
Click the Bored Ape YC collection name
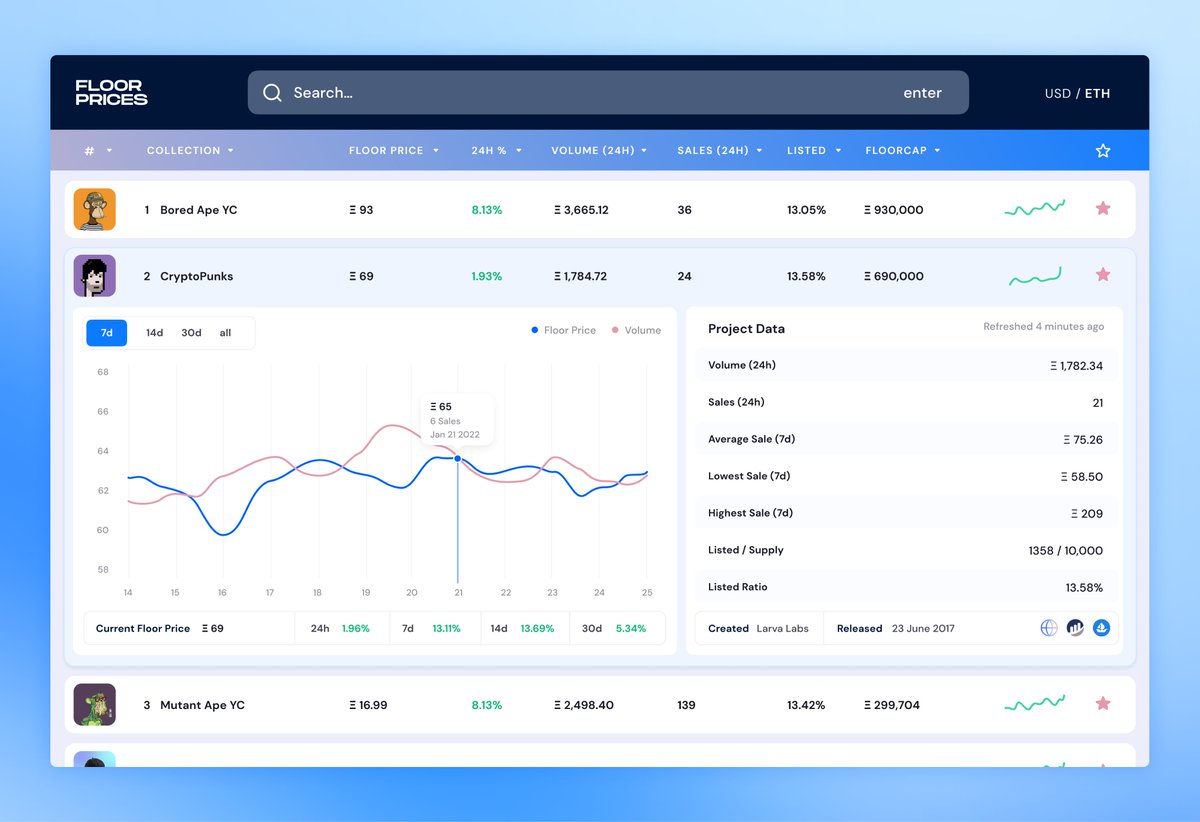click(x=198, y=210)
